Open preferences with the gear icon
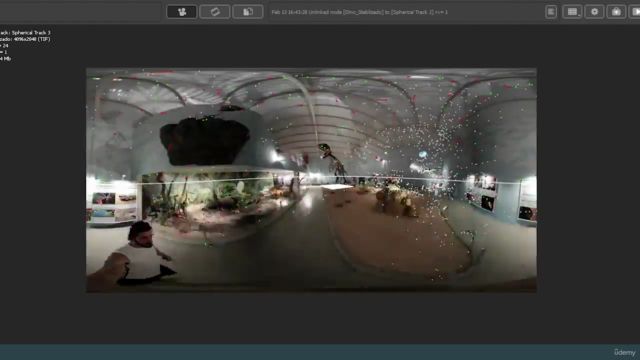Screen dimensions: 640x360 [594, 12]
